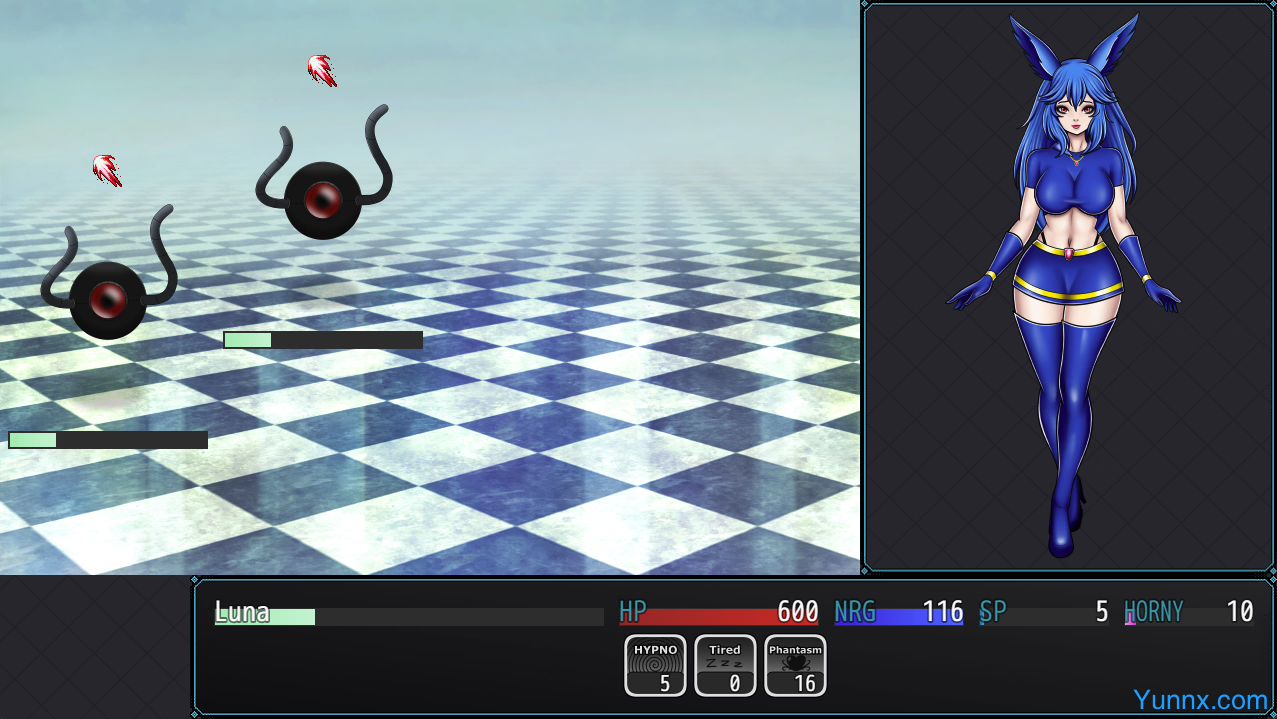Click the HP value 600

pos(797,611)
